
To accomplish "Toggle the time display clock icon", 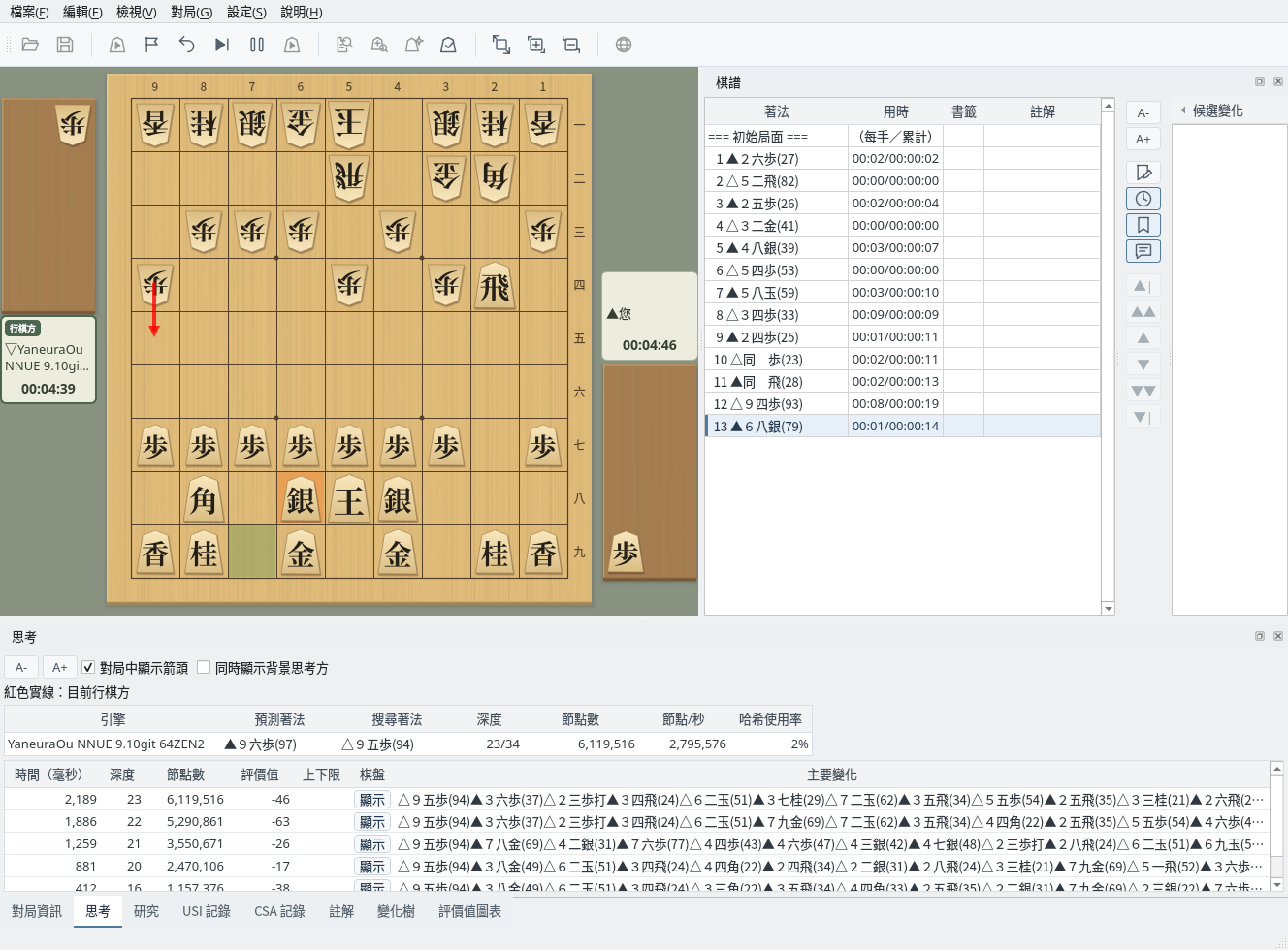I will [x=1143, y=199].
